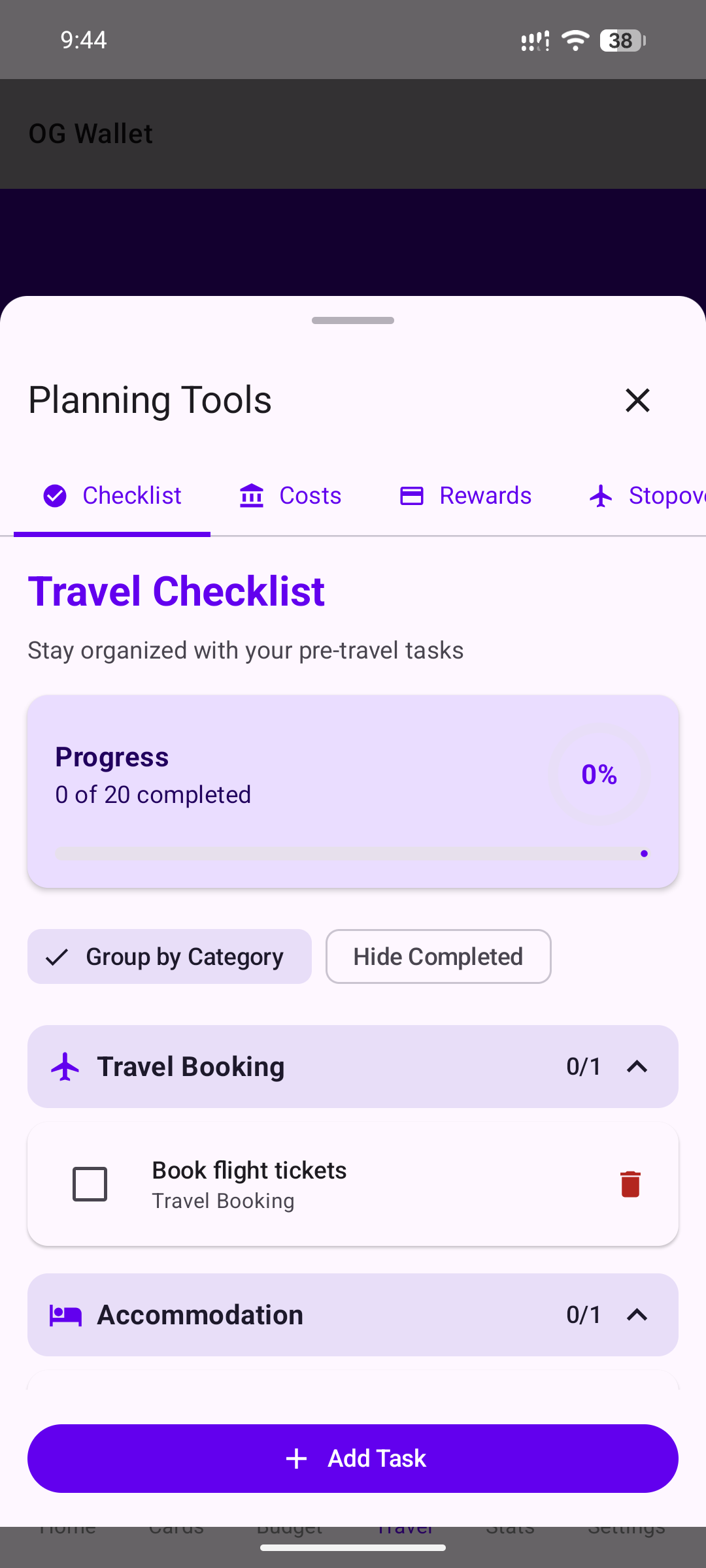Tap the sheet drag handle

pos(353,321)
